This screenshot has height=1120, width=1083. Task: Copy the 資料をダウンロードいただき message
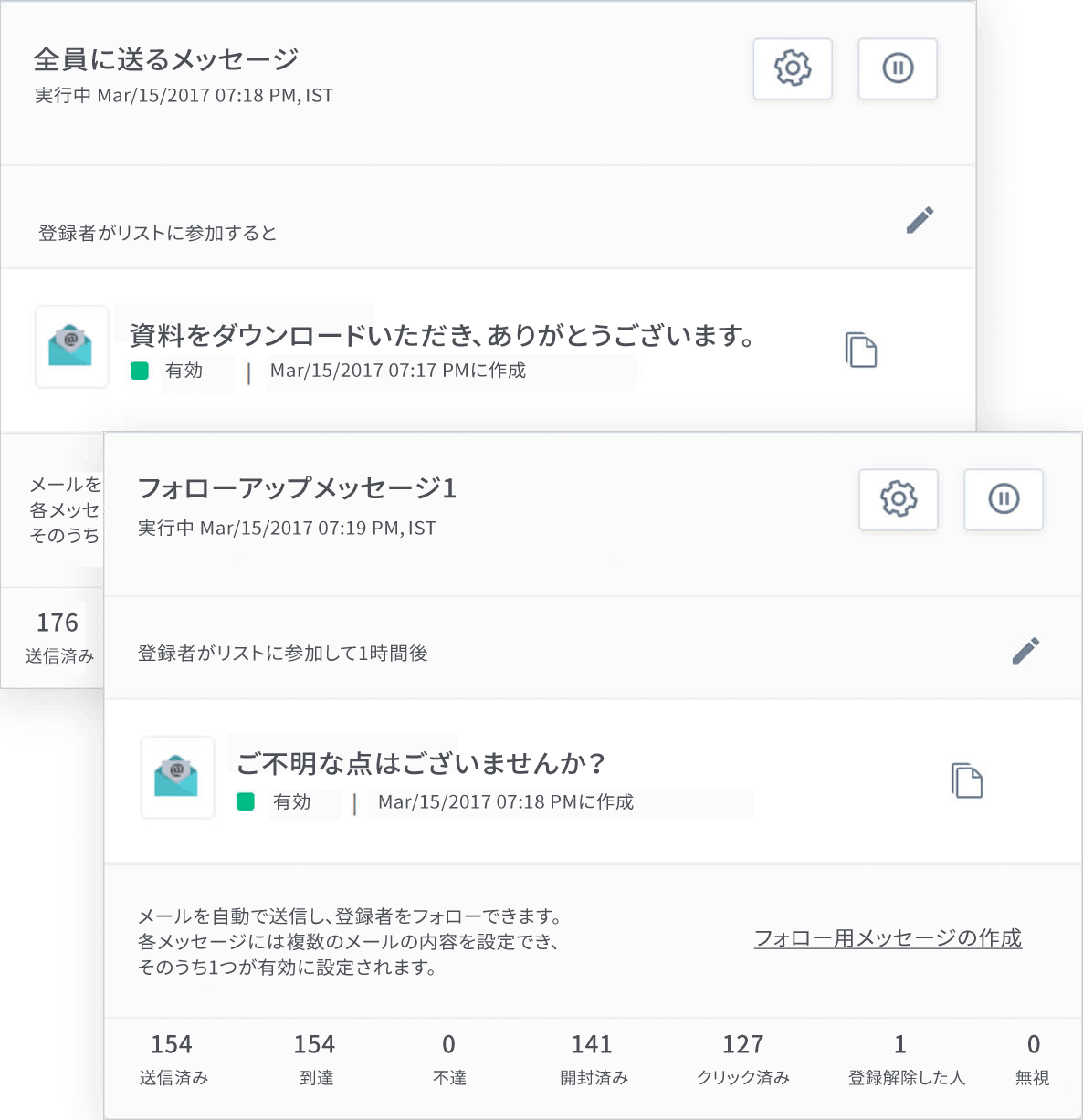860,350
